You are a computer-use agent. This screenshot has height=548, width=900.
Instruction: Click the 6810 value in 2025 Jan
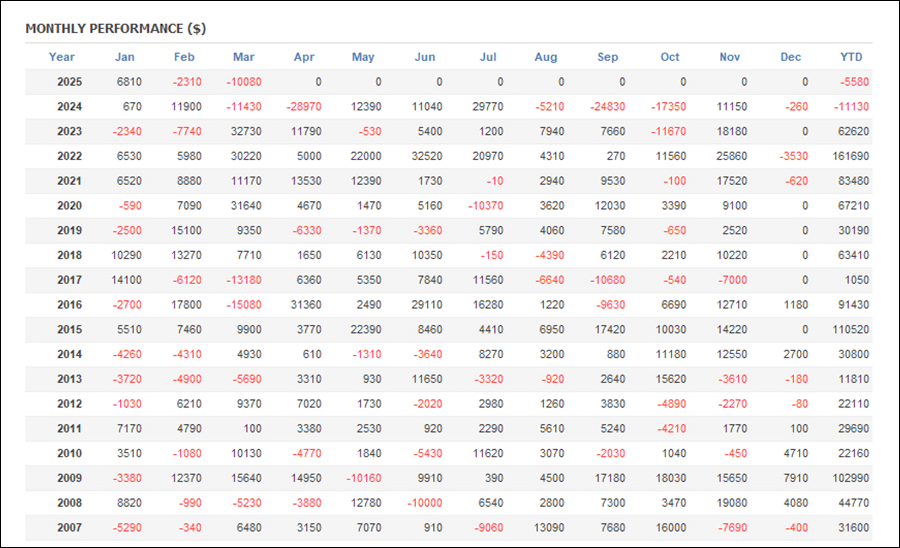(x=129, y=81)
